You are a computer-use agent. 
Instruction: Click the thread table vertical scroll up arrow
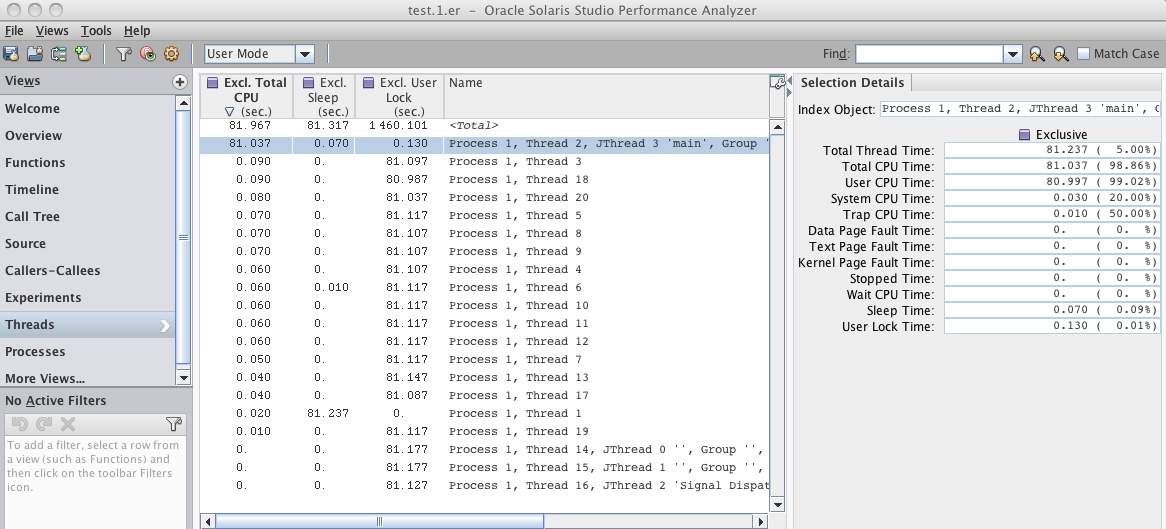click(778, 126)
